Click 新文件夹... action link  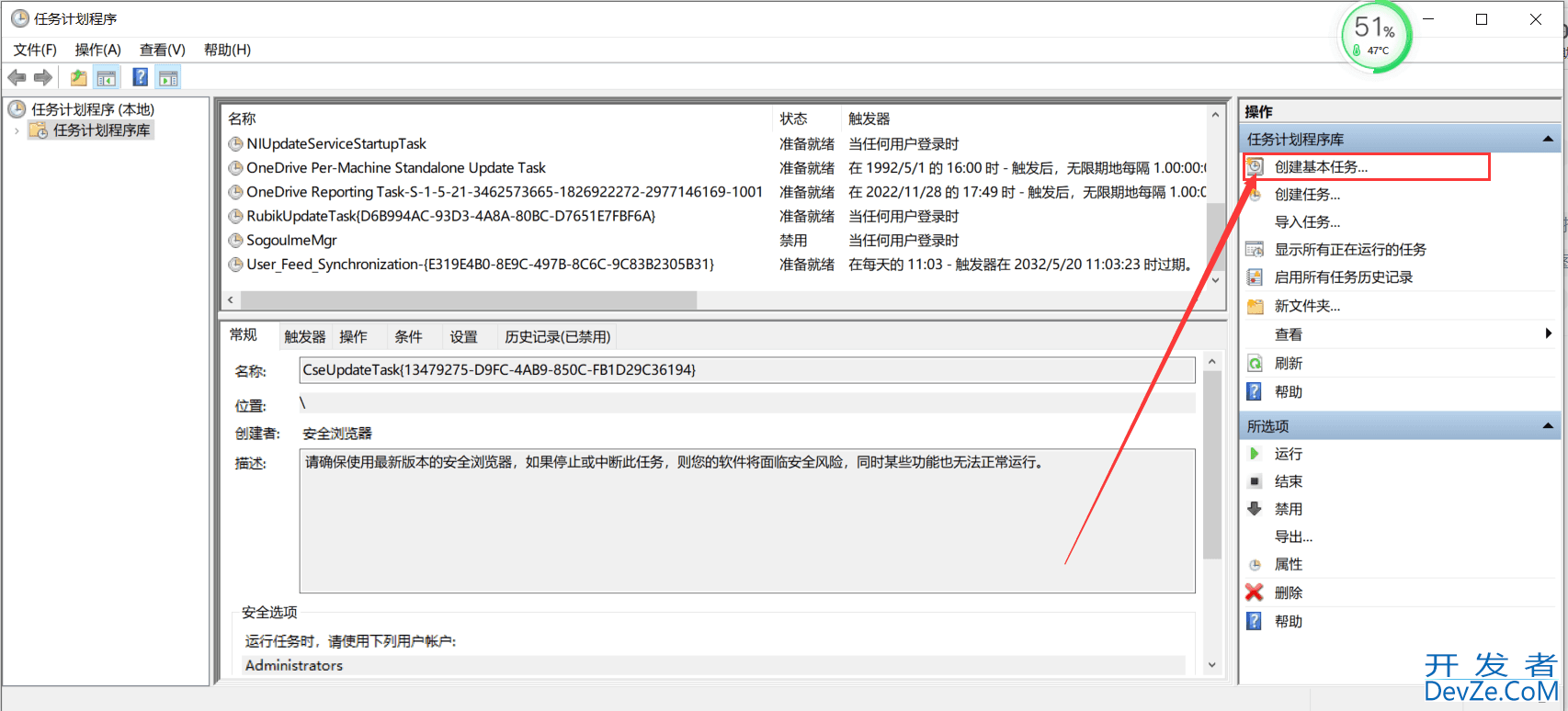coord(1307,306)
